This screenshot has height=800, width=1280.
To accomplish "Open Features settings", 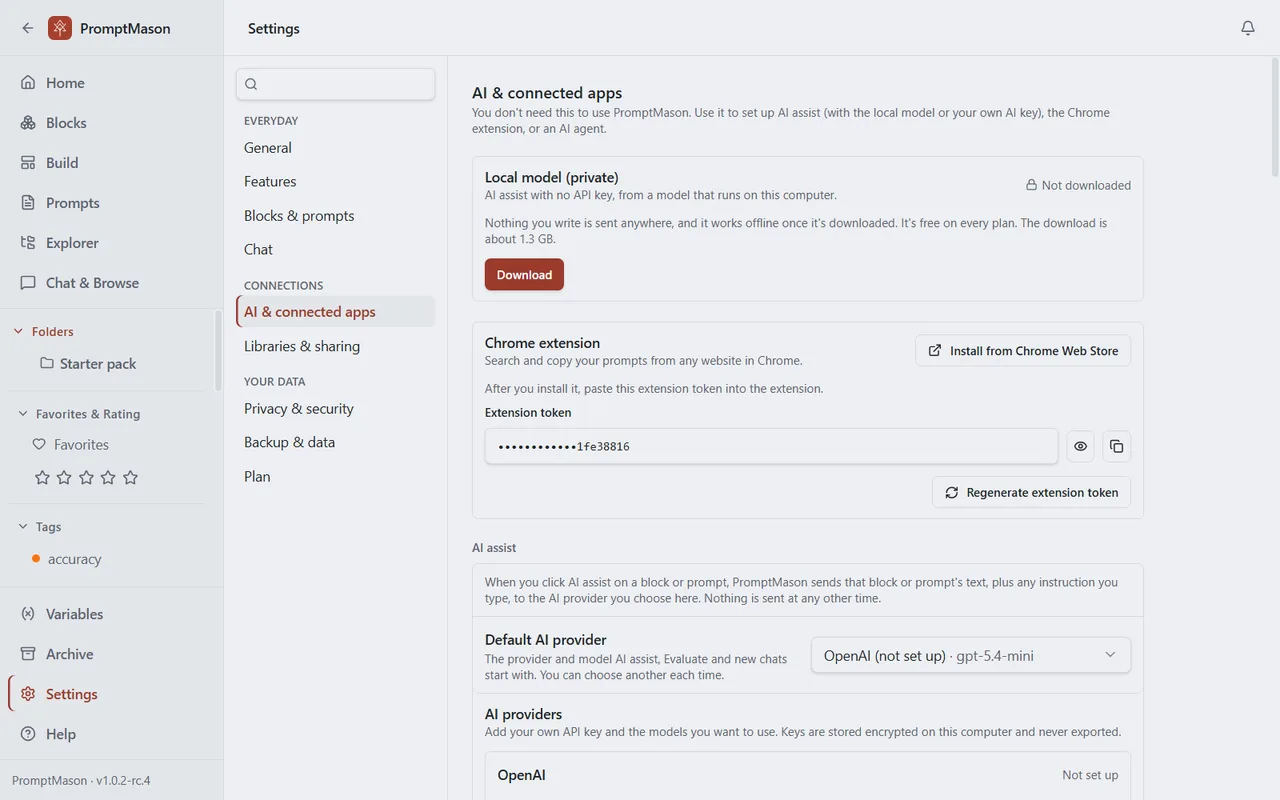I will pyautogui.click(x=335, y=182).
